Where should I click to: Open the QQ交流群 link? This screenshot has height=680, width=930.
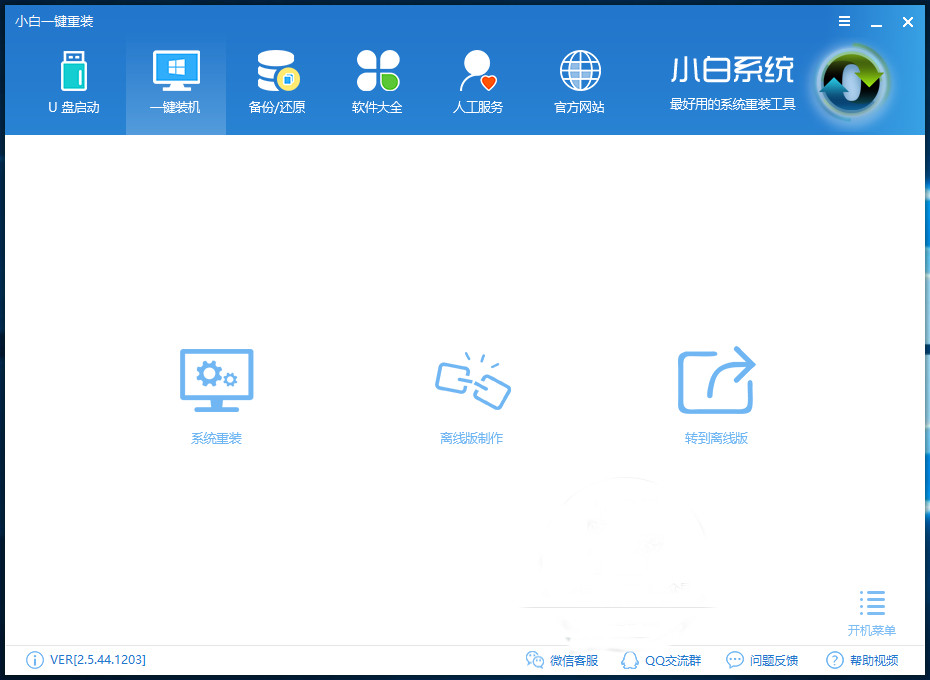tap(661, 660)
